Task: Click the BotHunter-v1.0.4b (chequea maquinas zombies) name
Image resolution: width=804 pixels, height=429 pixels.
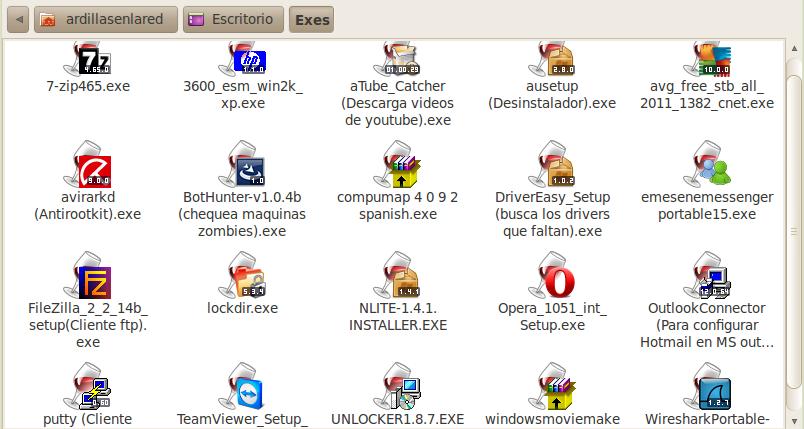Action: (243, 214)
